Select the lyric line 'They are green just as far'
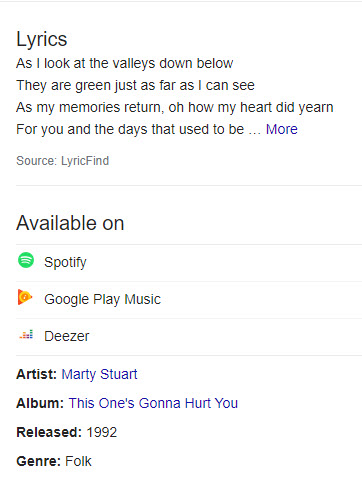 point(135,85)
